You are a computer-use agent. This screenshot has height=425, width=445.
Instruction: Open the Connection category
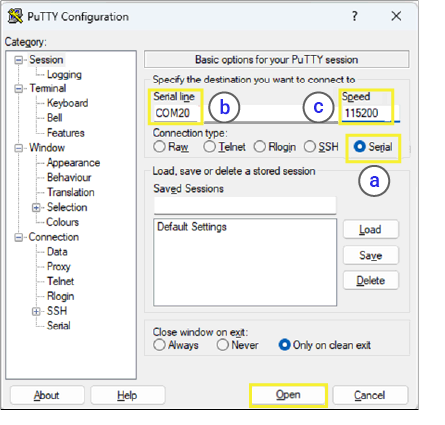click(x=54, y=237)
